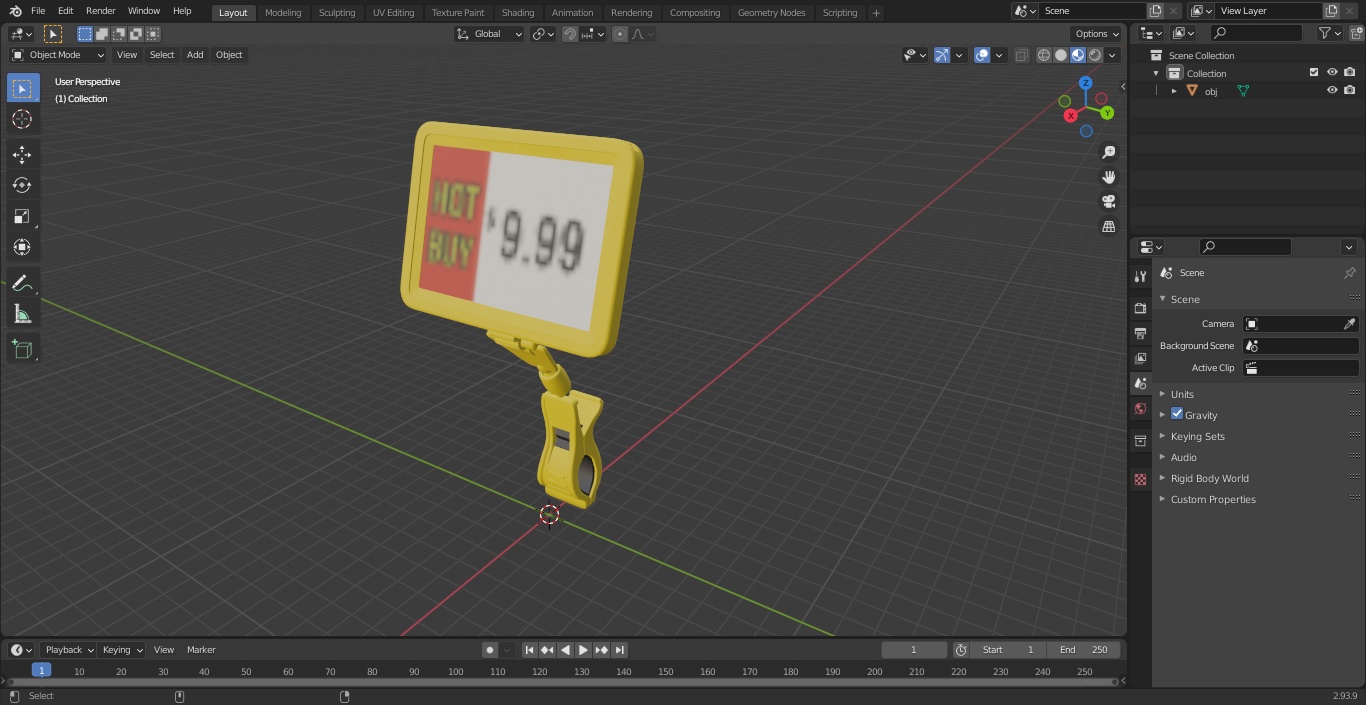Open the World properties tab

1140,409
